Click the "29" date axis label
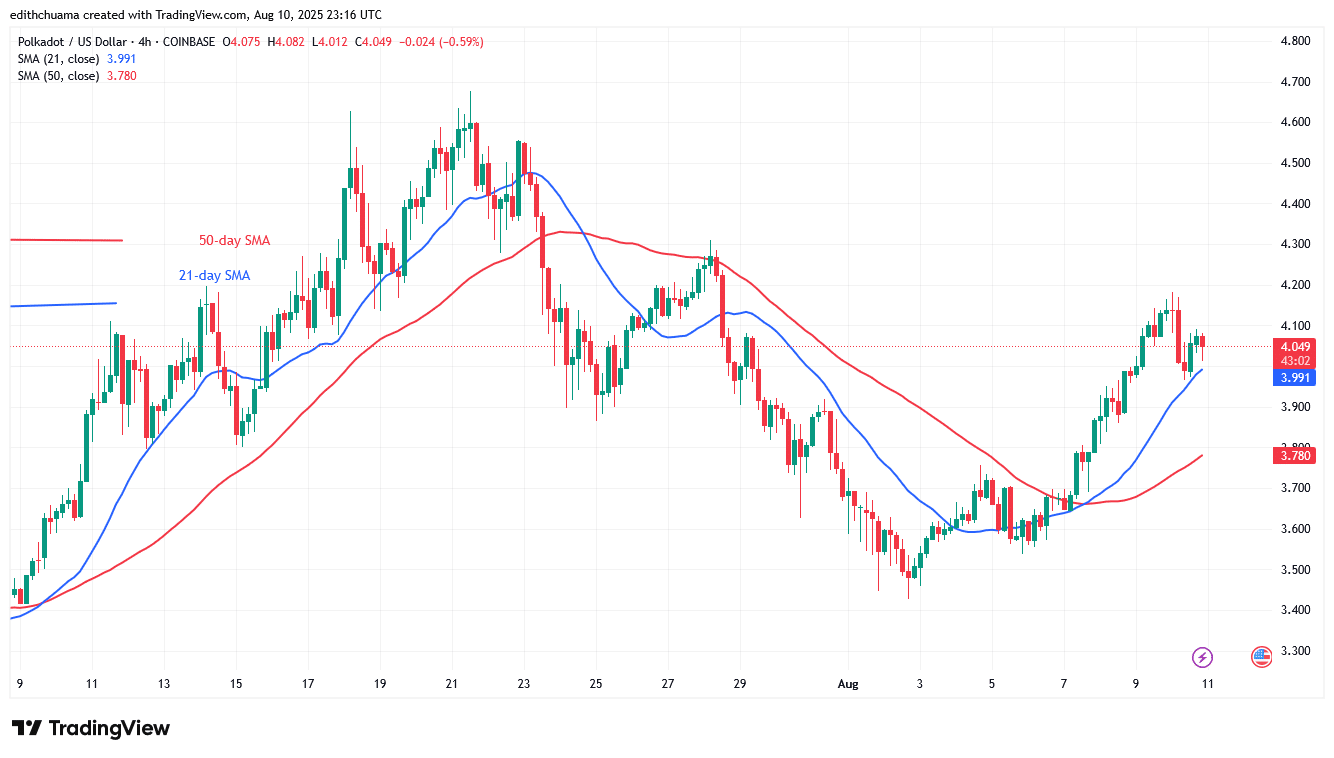Image resolution: width=1334 pixels, height=758 pixels. 739,684
